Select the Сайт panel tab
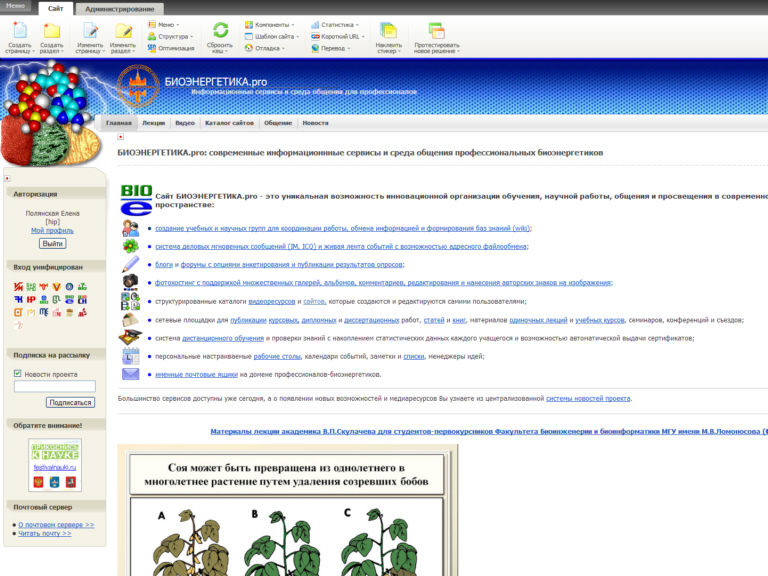 pos(55,8)
